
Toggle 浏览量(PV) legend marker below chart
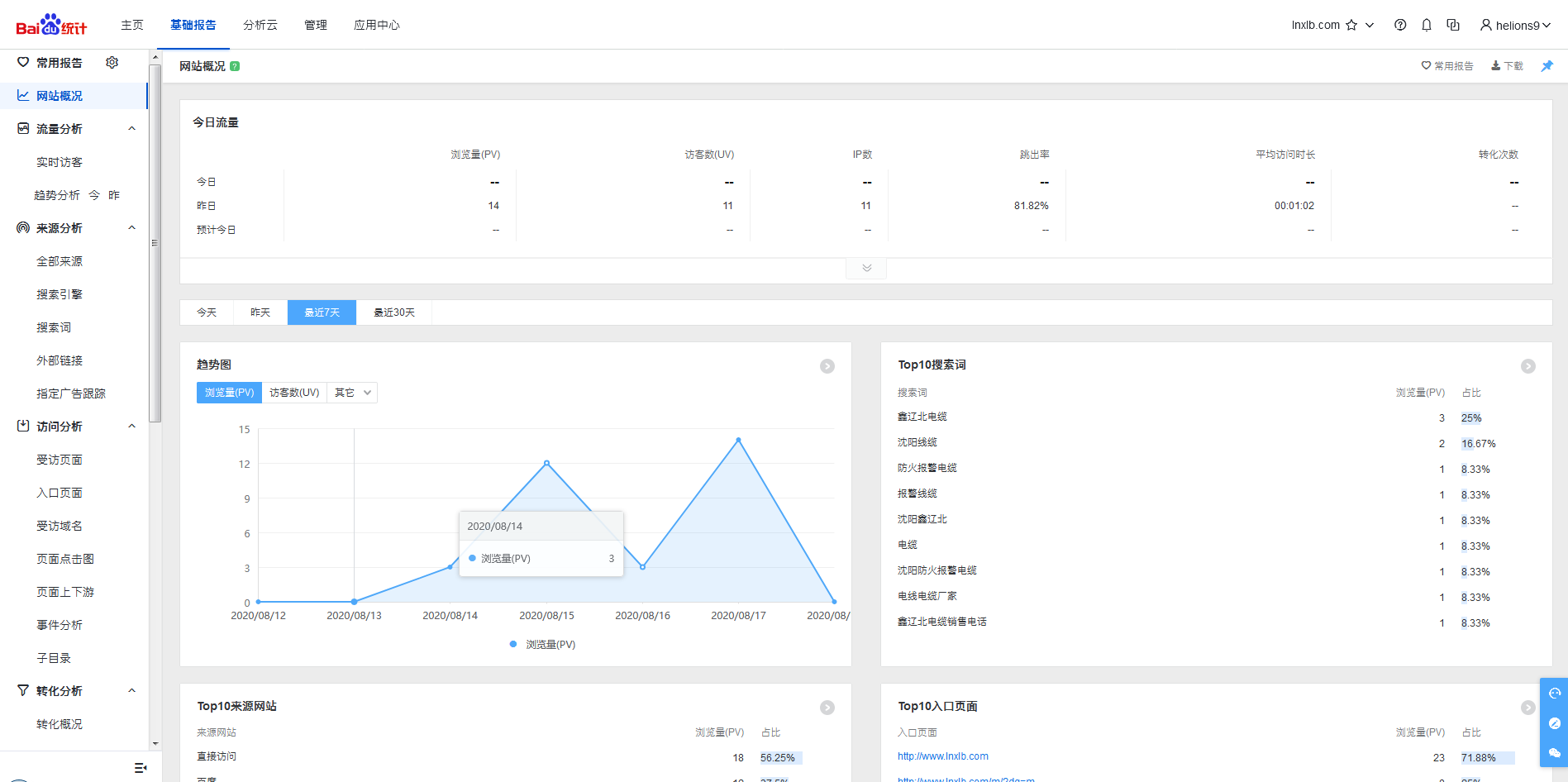(x=513, y=644)
